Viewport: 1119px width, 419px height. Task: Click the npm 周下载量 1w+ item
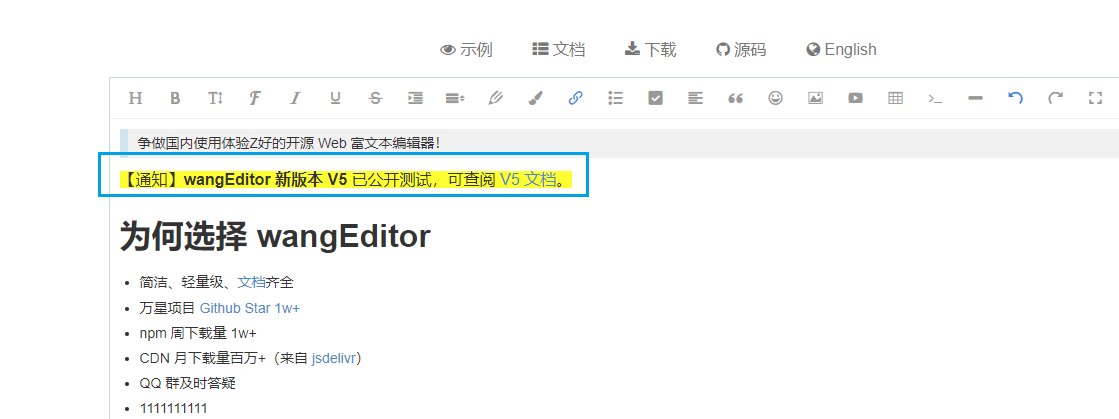(x=198, y=333)
